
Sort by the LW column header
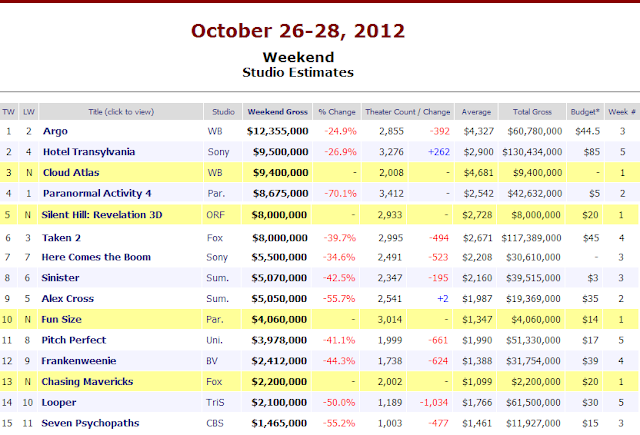29,112
